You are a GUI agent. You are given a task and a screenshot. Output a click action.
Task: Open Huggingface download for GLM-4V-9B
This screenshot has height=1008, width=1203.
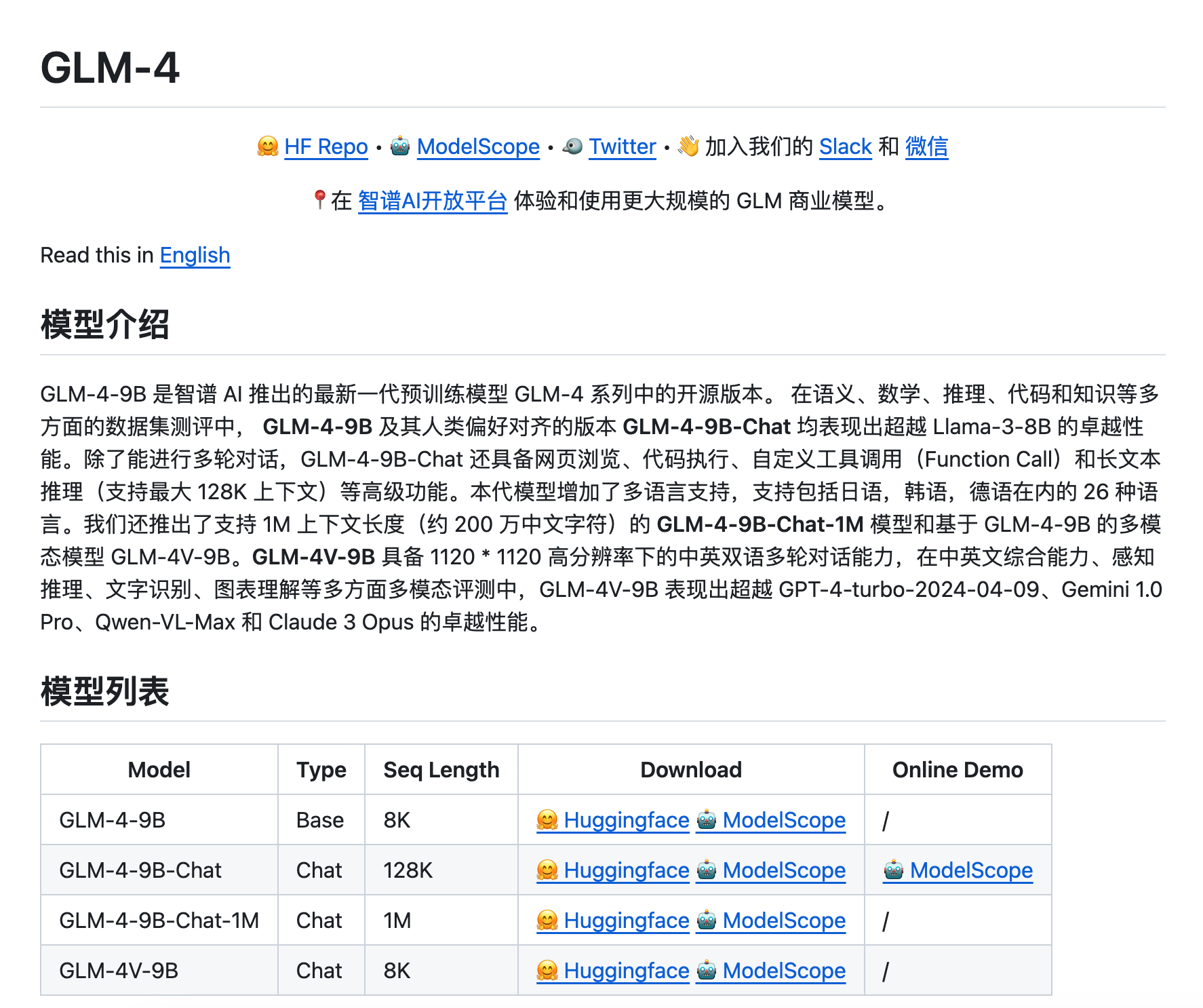[x=613, y=971]
